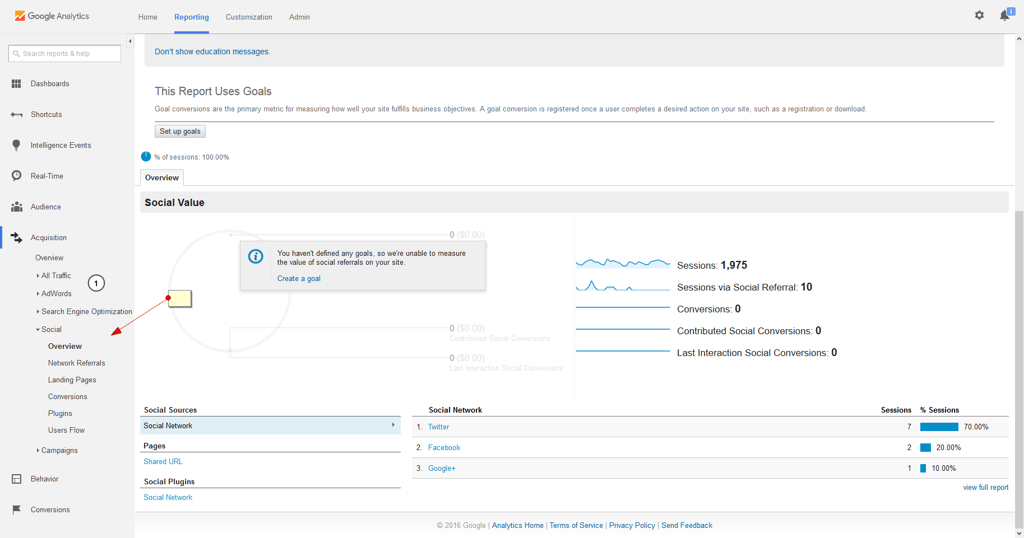1024x538 pixels.
Task: Click the Intelligence Events menu label
Action: click(x=61, y=145)
